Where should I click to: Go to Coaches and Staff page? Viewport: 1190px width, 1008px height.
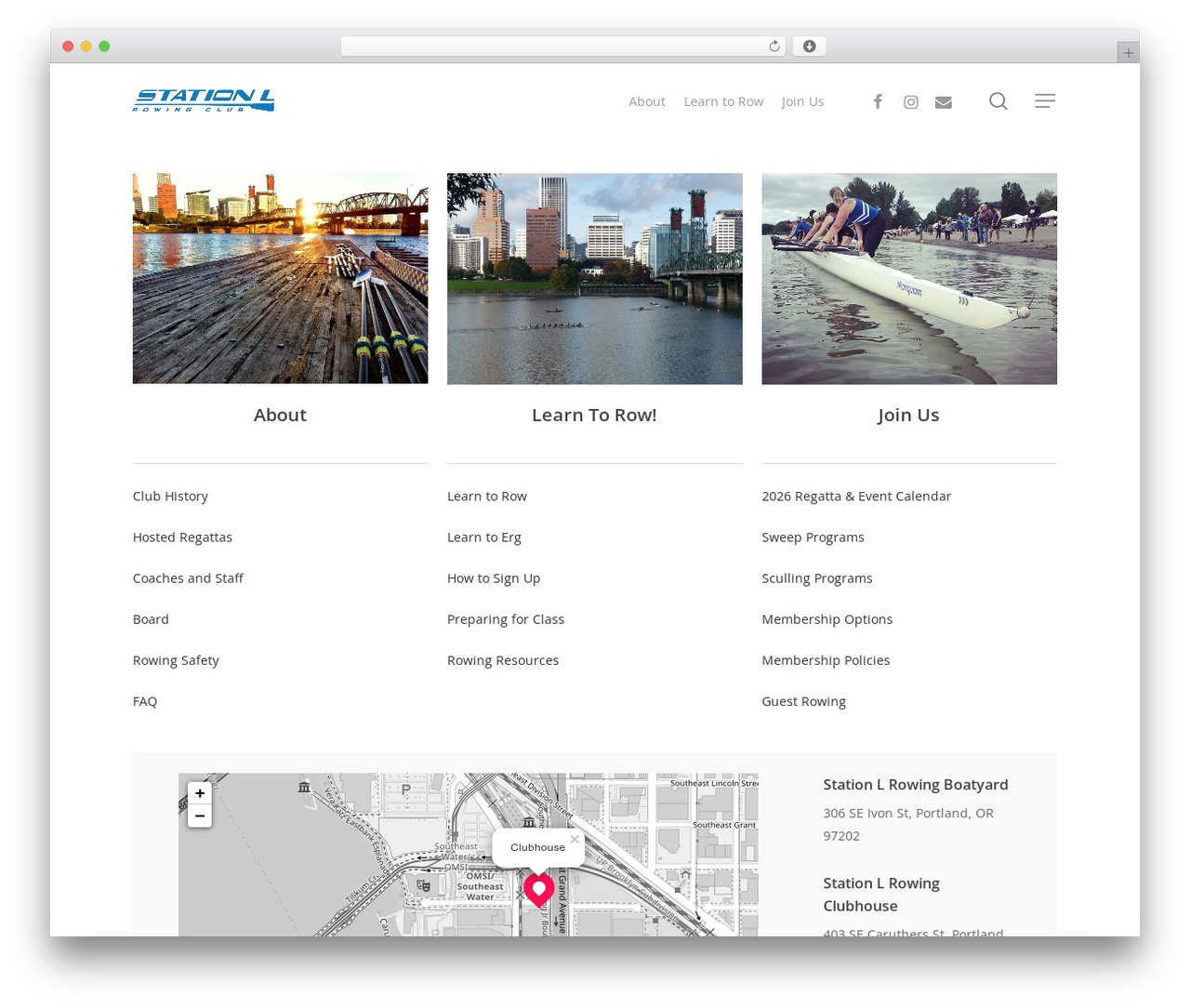click(188, 578)
